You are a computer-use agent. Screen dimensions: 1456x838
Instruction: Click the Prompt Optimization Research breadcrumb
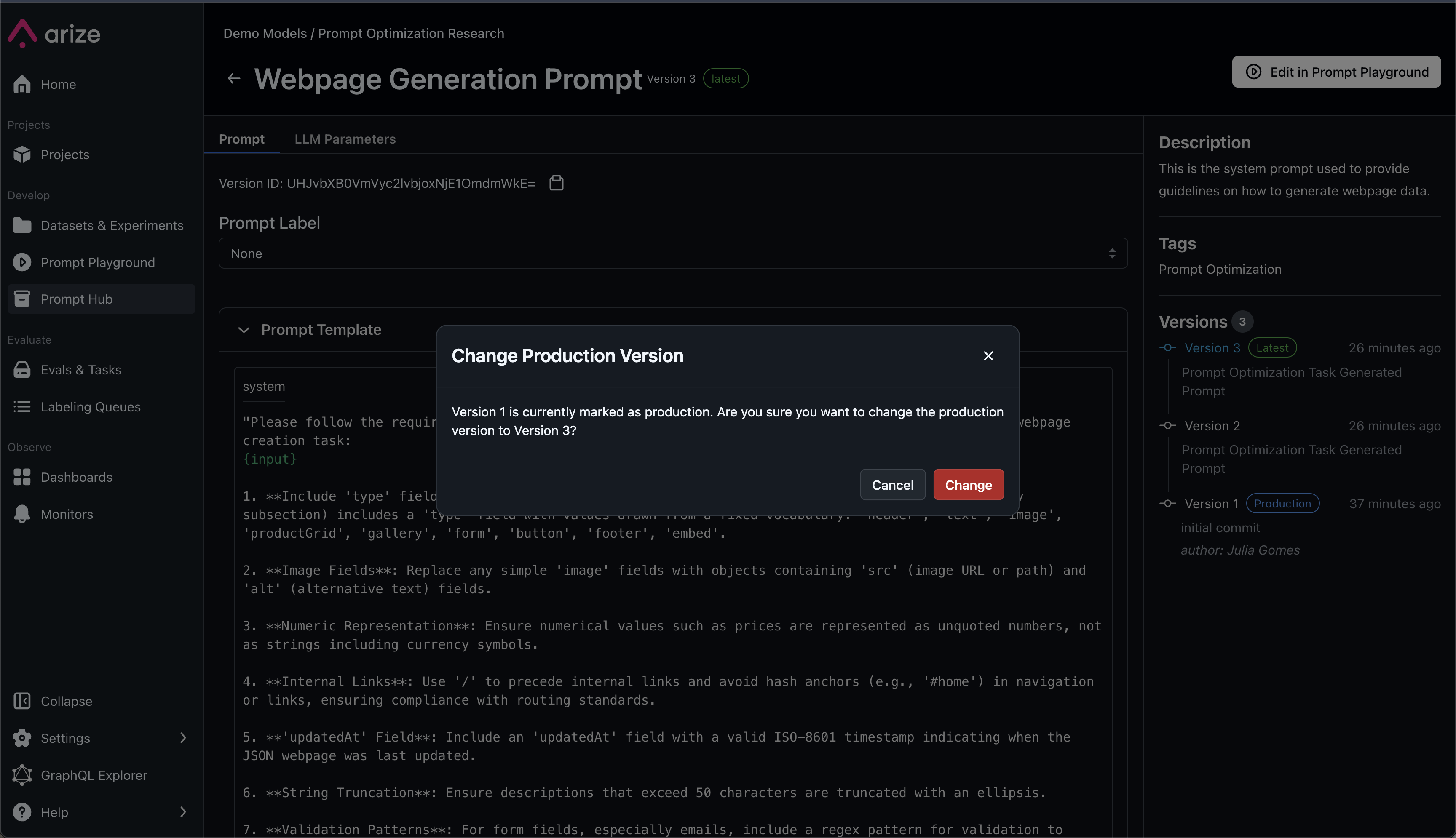coord(410,33)
